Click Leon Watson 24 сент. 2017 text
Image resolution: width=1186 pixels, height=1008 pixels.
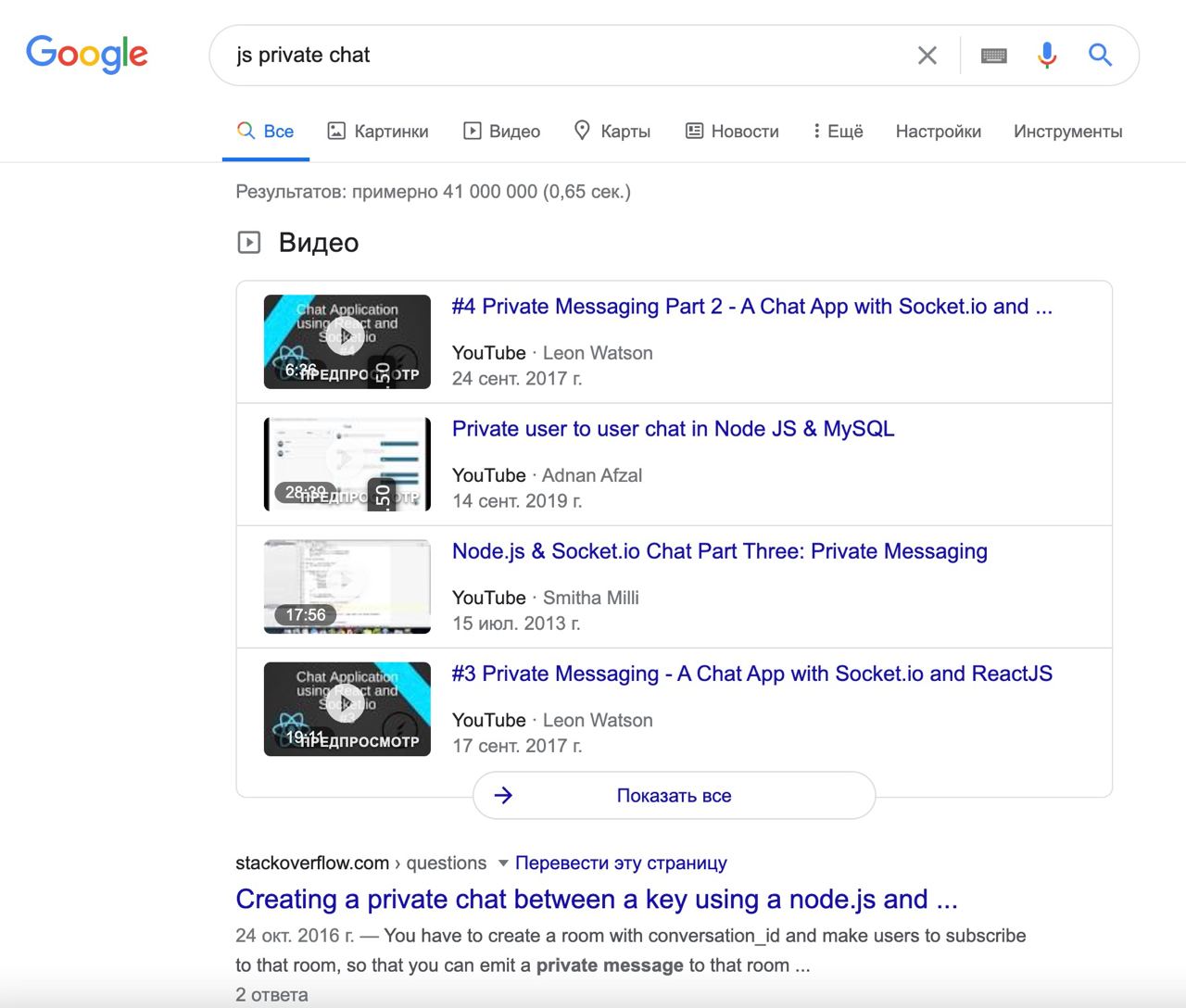point(552,366)
